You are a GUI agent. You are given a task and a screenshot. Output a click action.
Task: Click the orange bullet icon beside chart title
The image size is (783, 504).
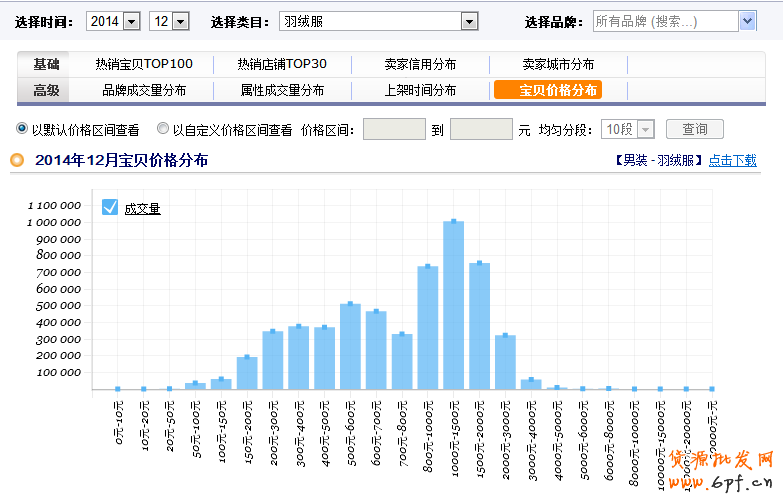tap(17, 160)
